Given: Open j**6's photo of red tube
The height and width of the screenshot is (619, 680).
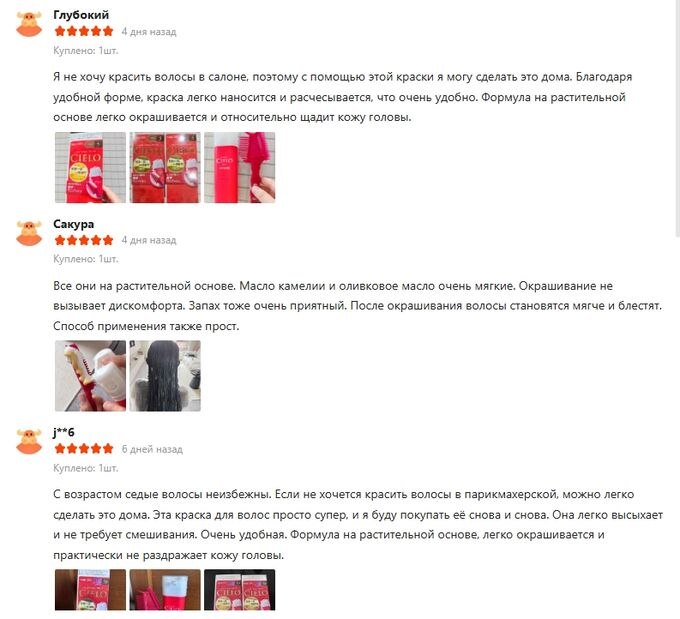Looking at the screenshot, I should 165,590.
